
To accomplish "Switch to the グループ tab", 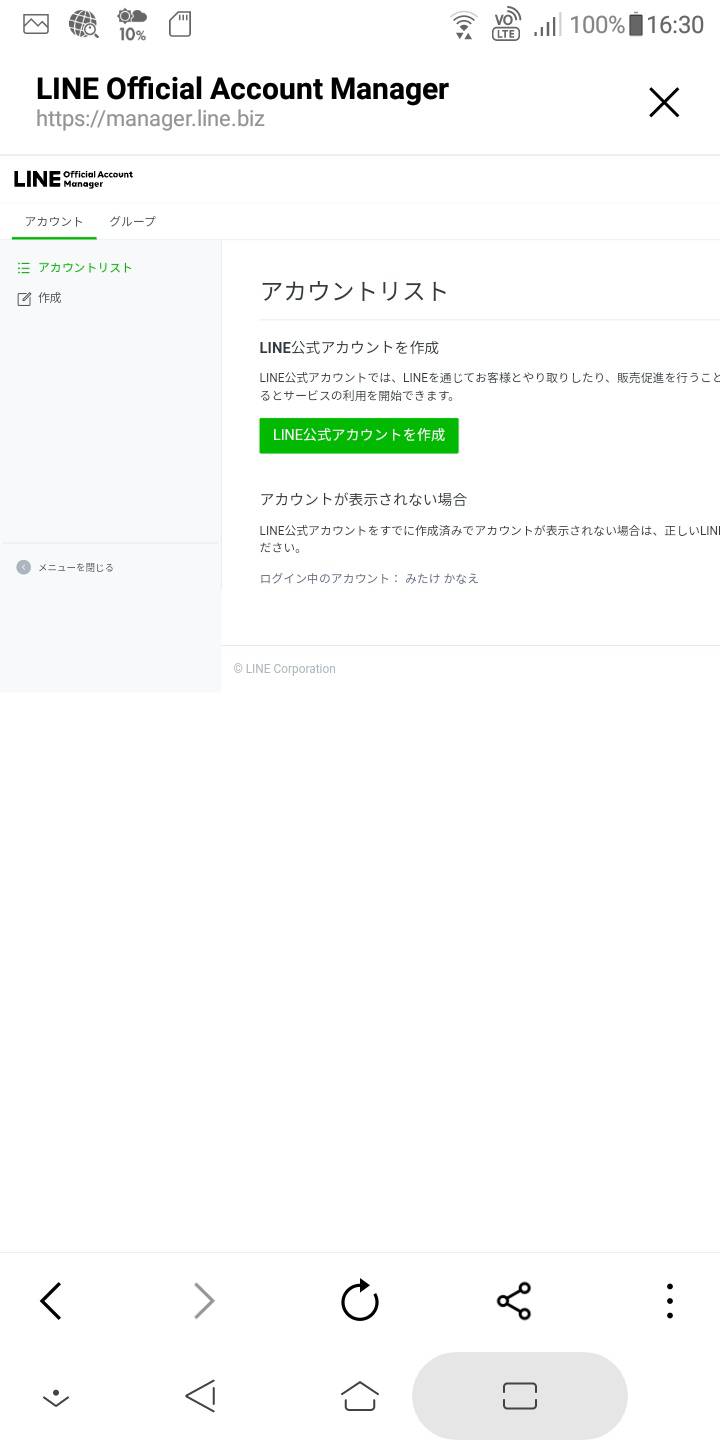I will coord(132,221).
